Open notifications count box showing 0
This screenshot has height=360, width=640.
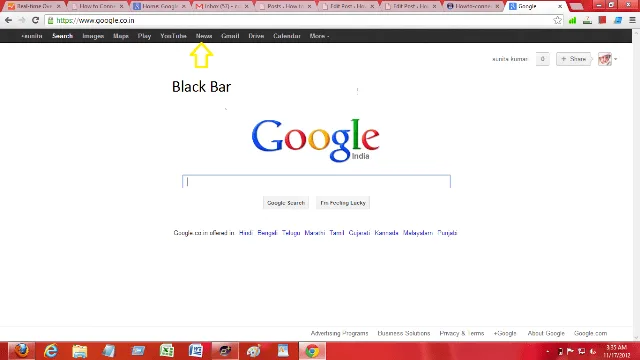542,59
